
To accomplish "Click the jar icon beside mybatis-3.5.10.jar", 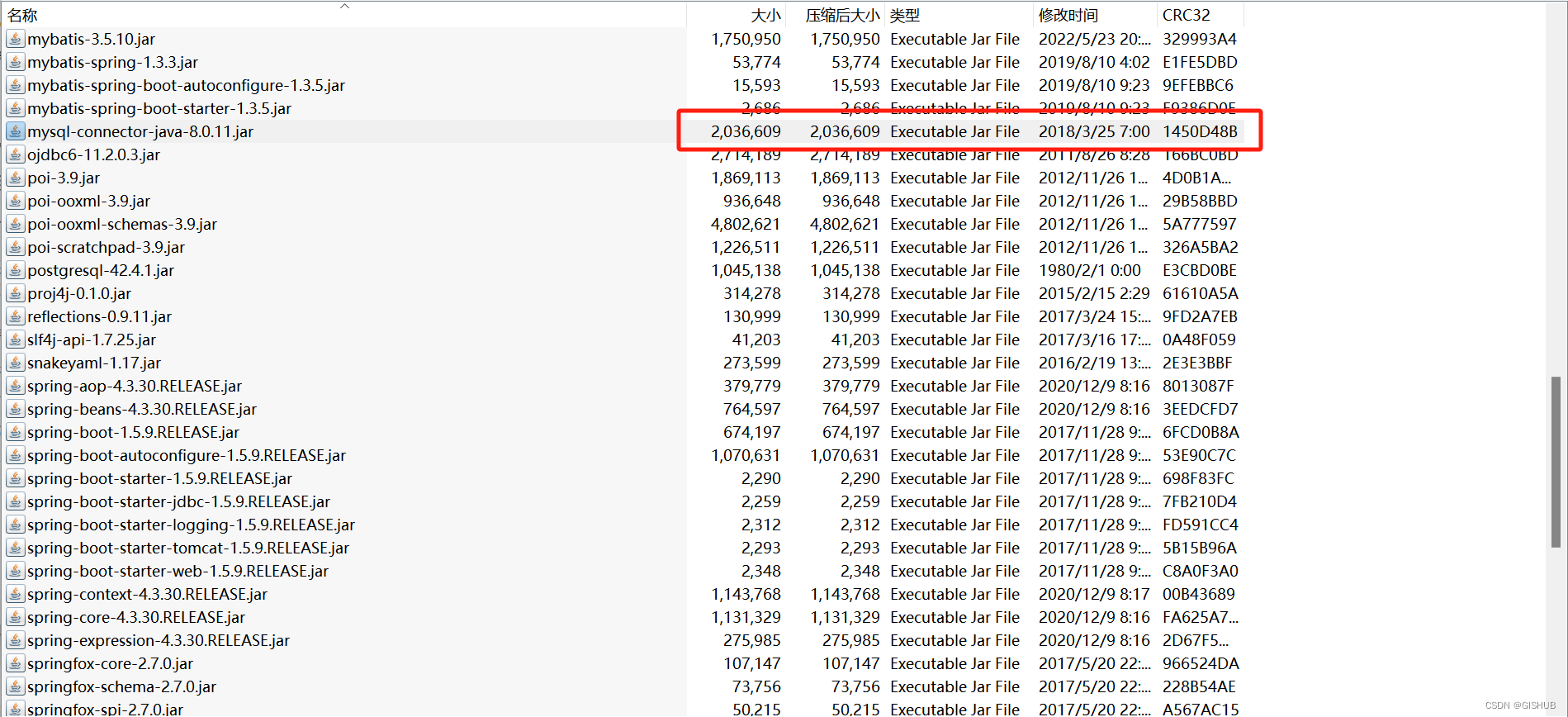I will tap(15, 39).
